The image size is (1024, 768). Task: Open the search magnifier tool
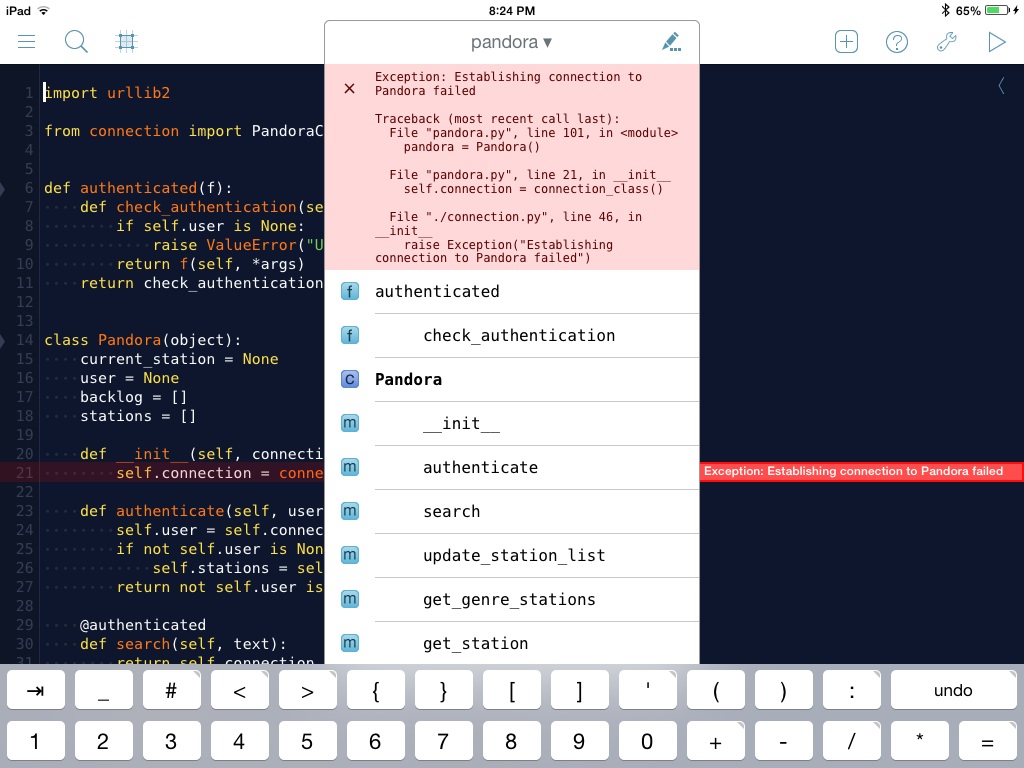click(76, 42)
